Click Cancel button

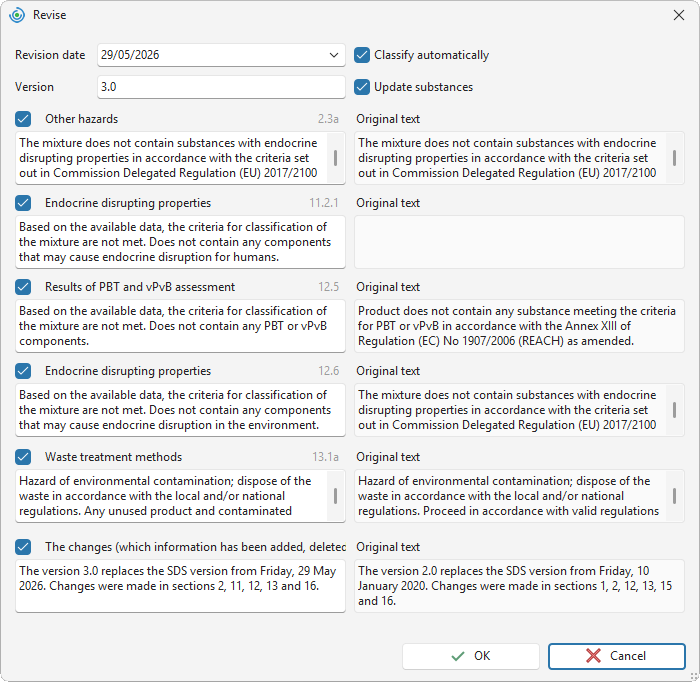(x=617, y=656)
